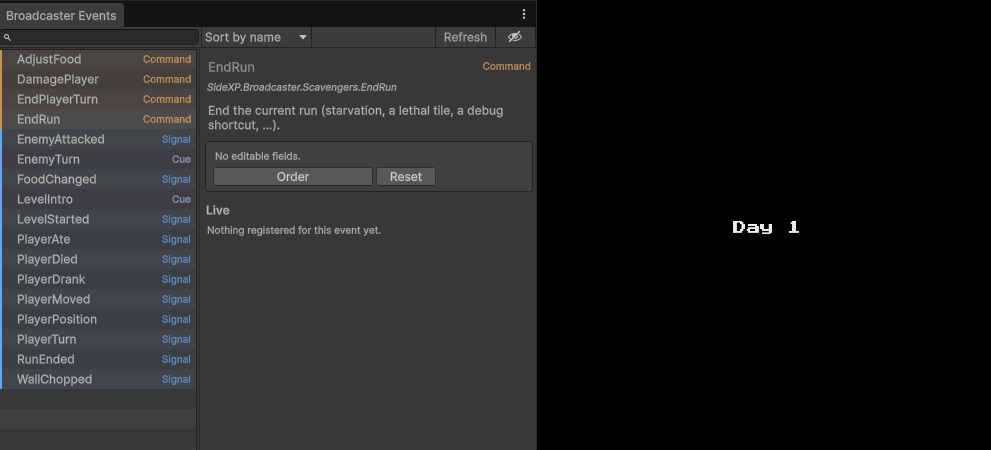991x450 pixels.
Task: Select the PlayerDied signal row
Action: tap(98, 259)
